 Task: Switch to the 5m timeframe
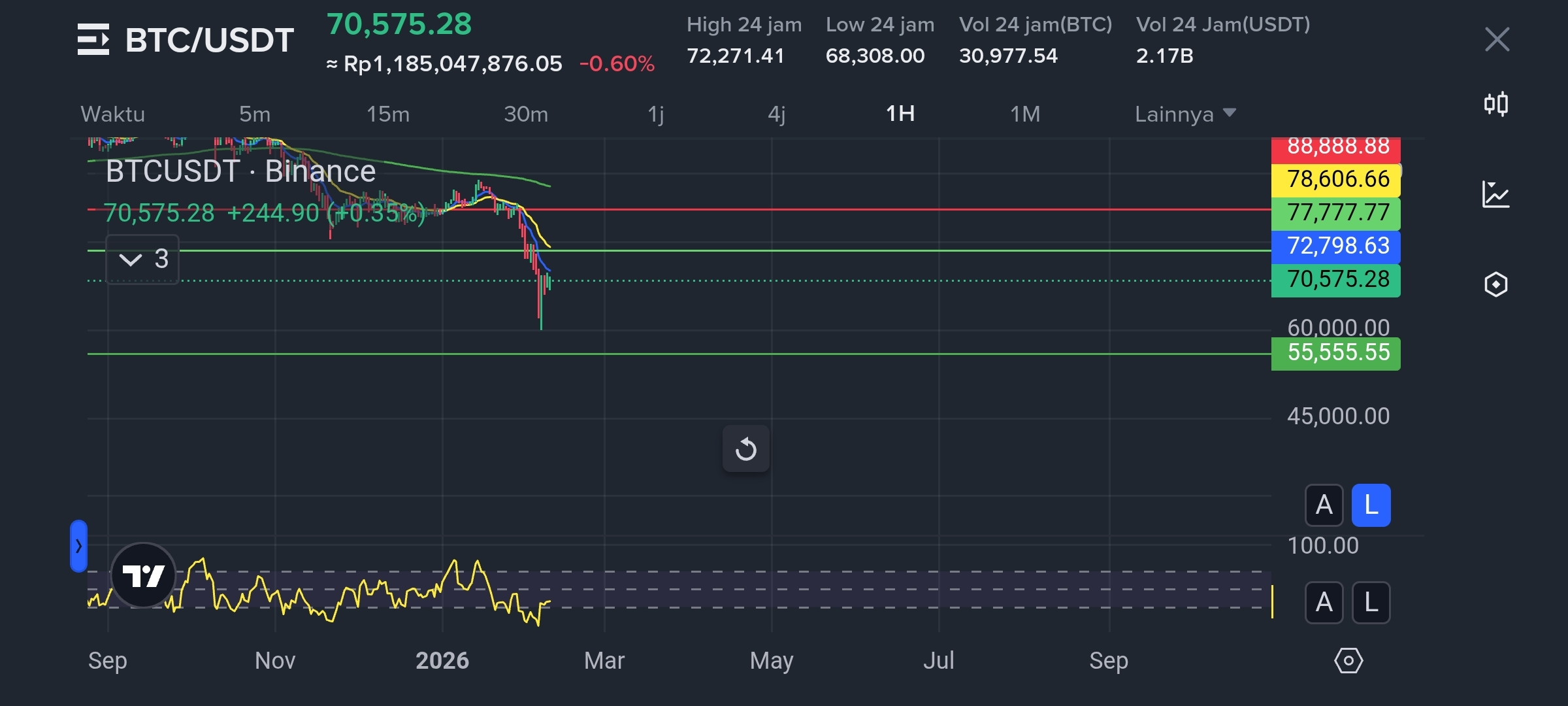pyautogui.click(x=255, y=114)
